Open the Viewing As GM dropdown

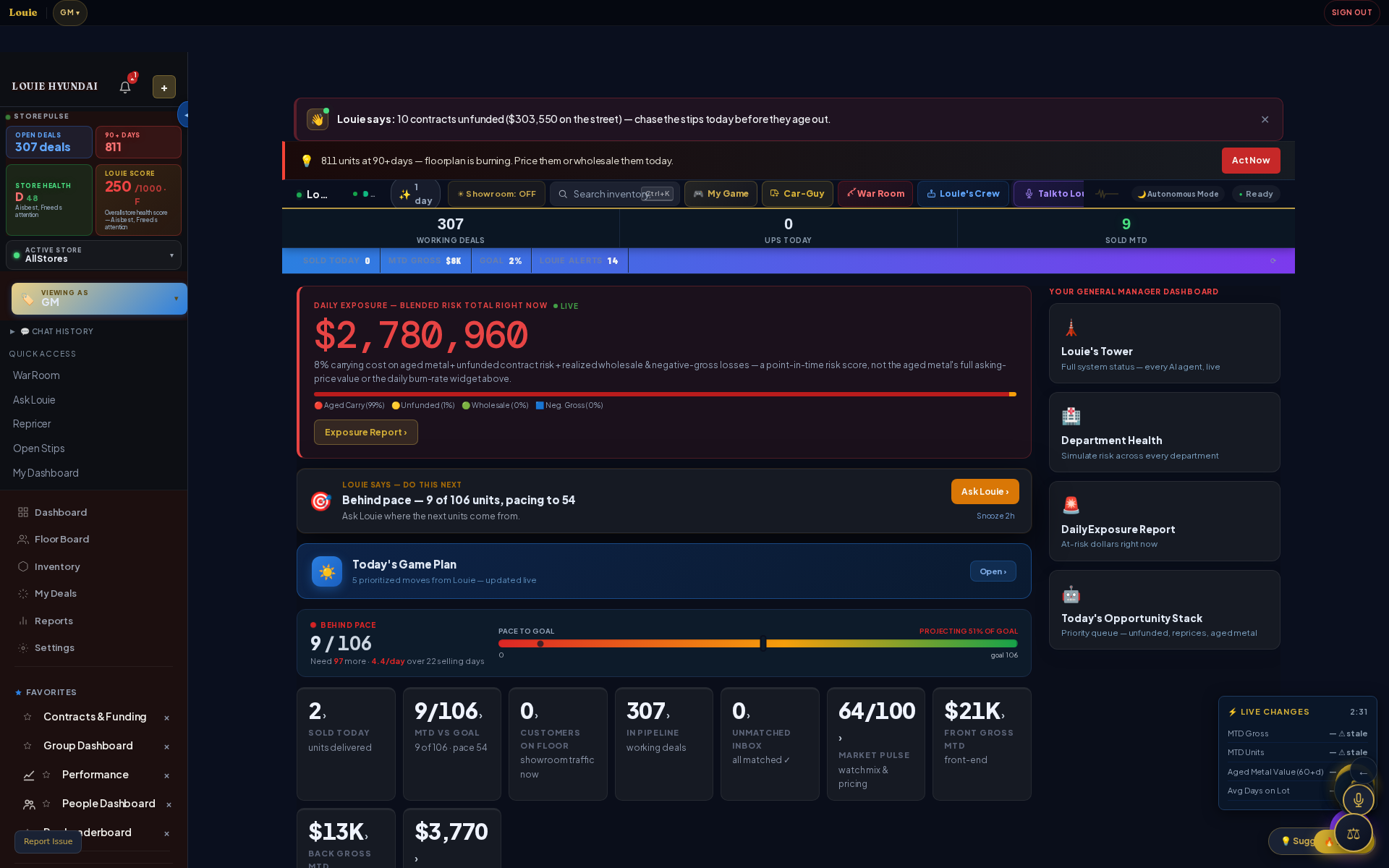(99, 298)
